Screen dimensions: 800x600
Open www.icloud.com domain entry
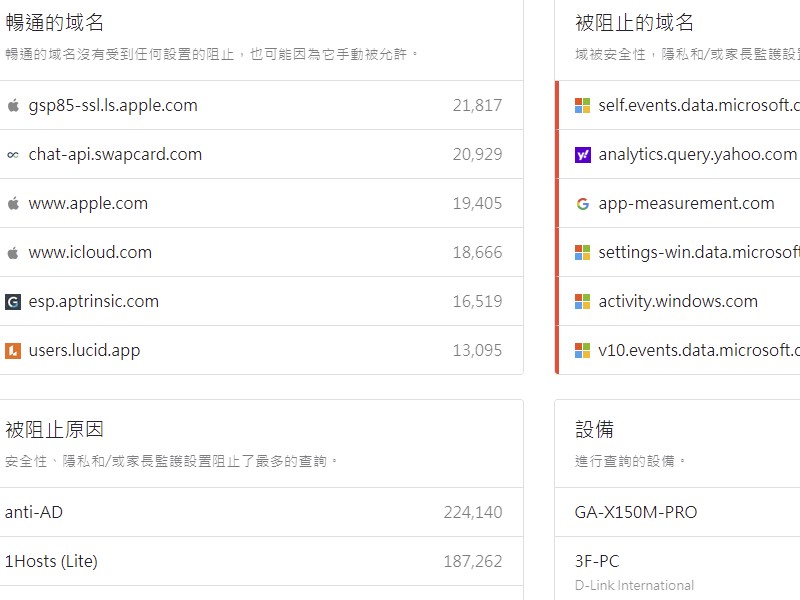pos(90,253)
